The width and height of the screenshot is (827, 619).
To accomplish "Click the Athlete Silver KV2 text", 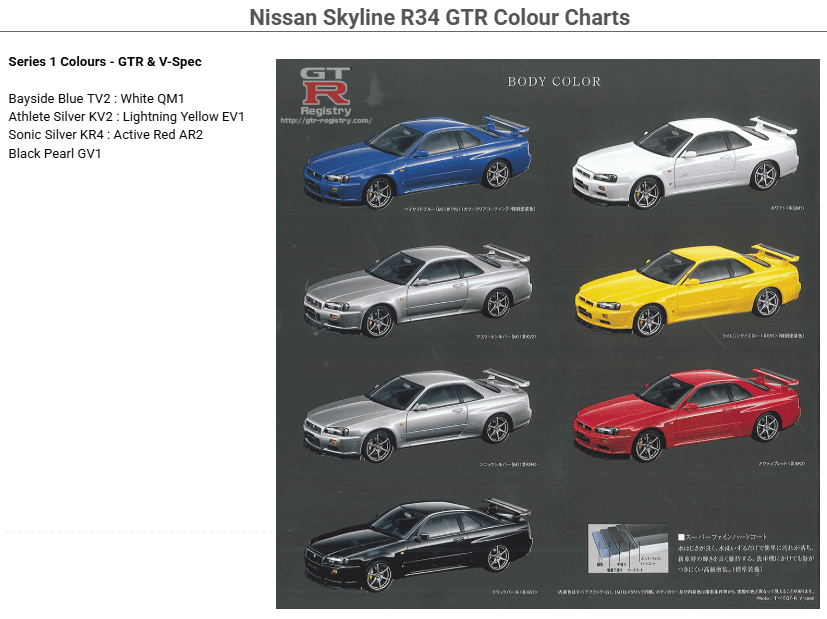I will [x=60, y=117].
